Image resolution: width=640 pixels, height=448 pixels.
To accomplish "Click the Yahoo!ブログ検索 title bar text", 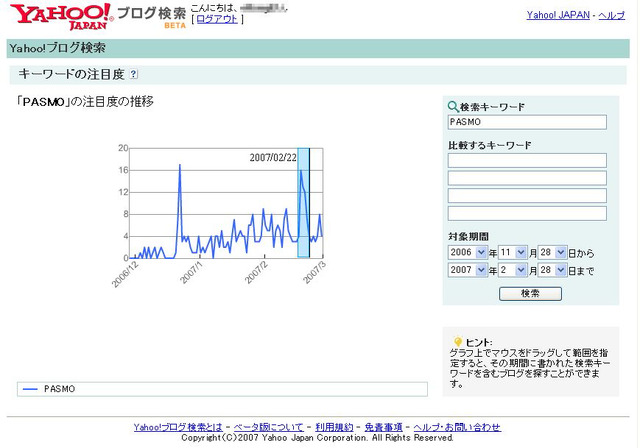I will coord(58,48).
